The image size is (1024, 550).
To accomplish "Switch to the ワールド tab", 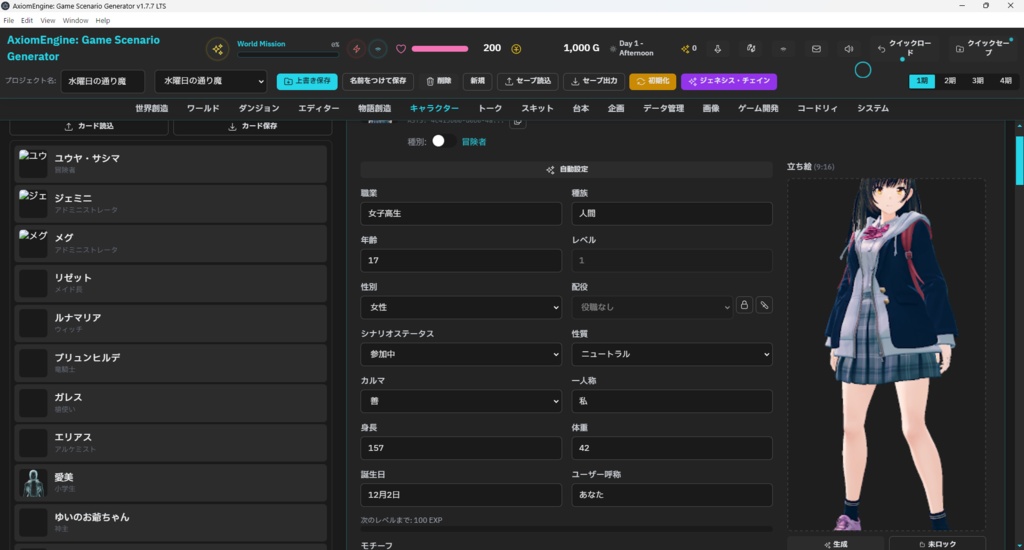I will (203, 108).
